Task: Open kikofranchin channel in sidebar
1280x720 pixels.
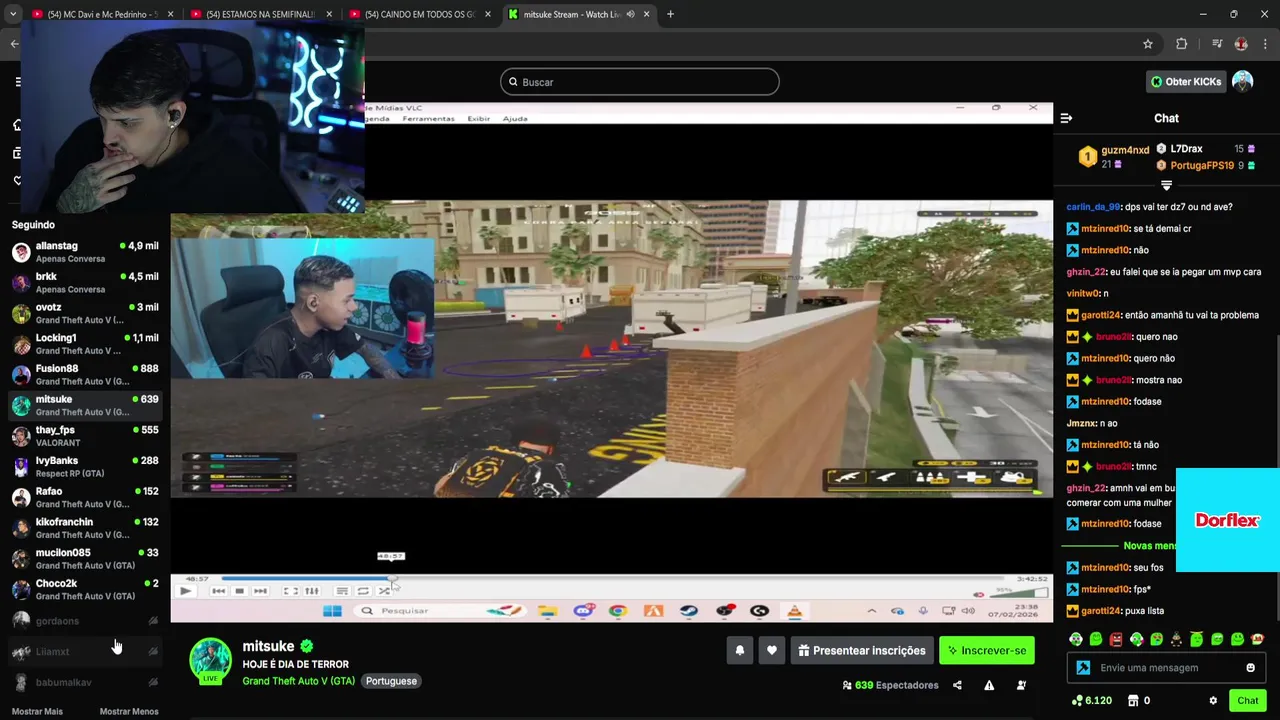Action: (x=85, y=528)
